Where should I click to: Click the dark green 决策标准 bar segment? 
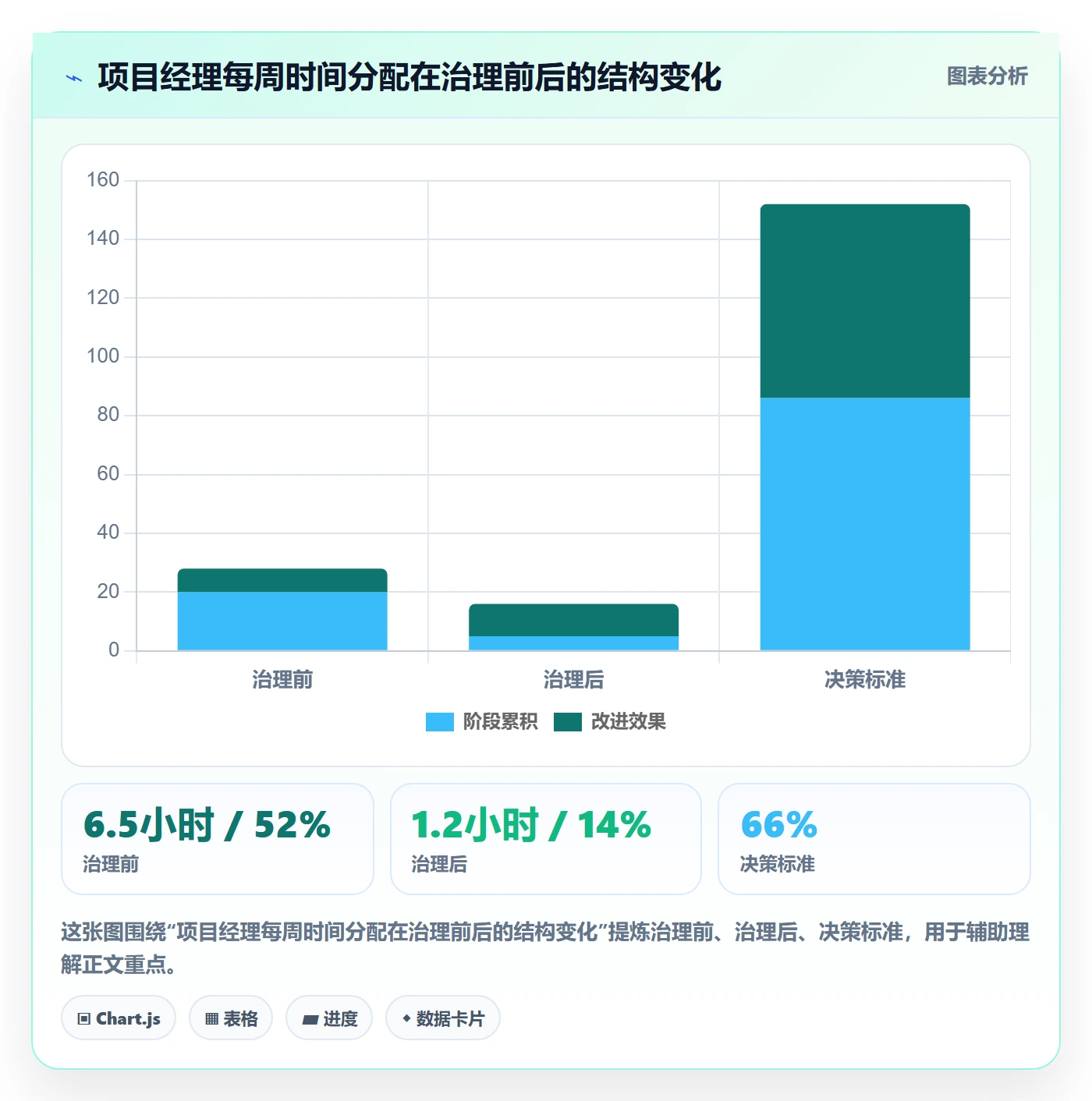point(865,301)
